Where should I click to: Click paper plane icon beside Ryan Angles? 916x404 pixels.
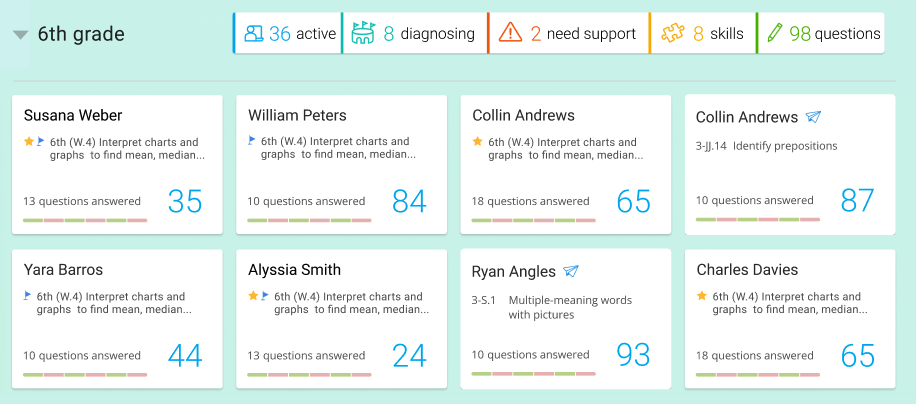coord(571,271)
